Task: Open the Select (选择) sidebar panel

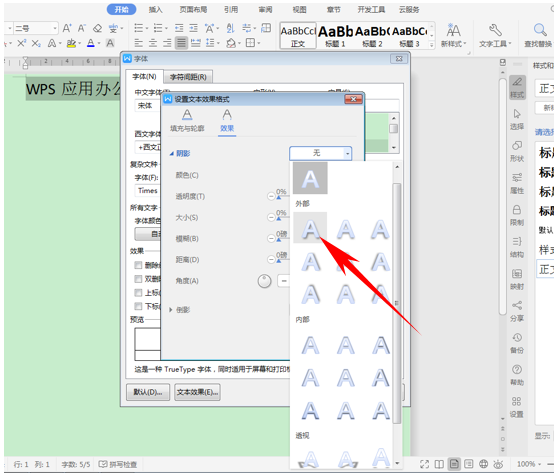Action: tap(517, 119)
